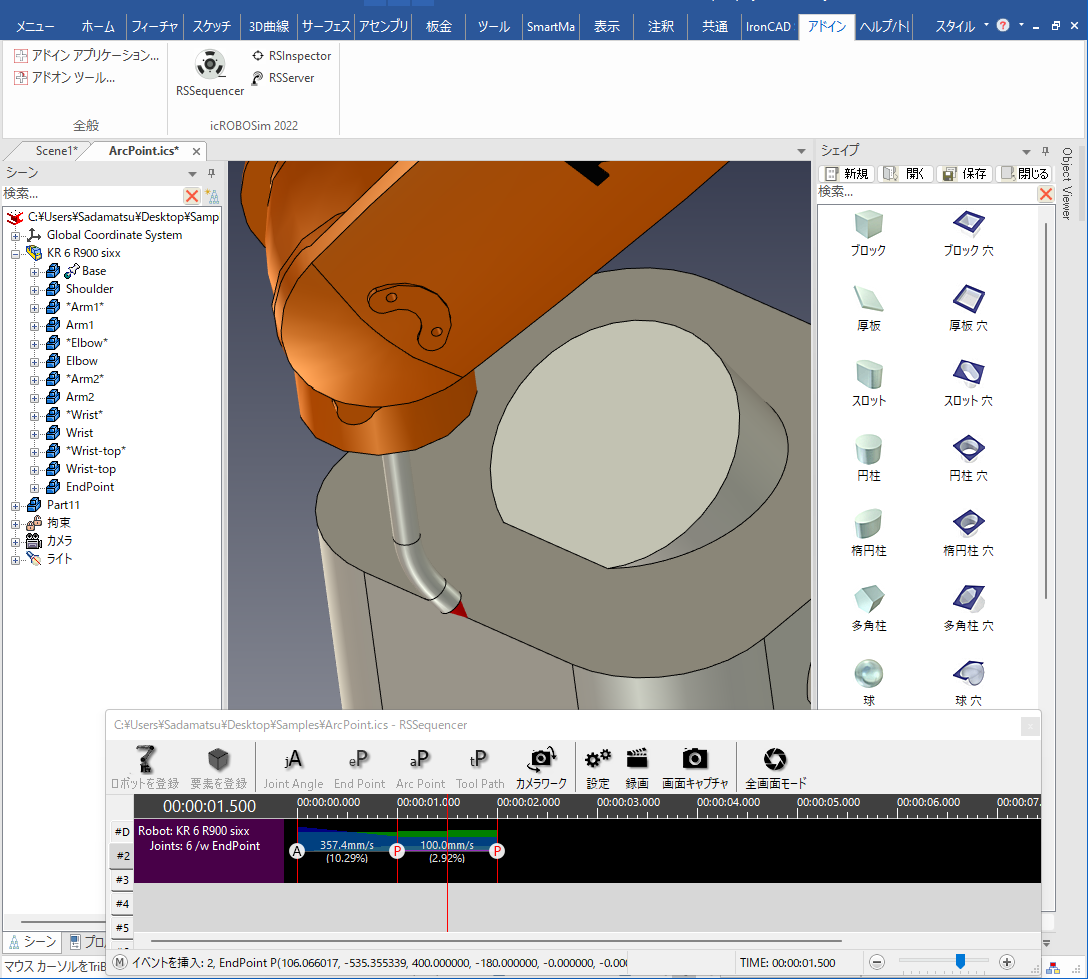Open the RSInspector tool
This screenshot has width=1088, height=979.
tap(291, 56)
